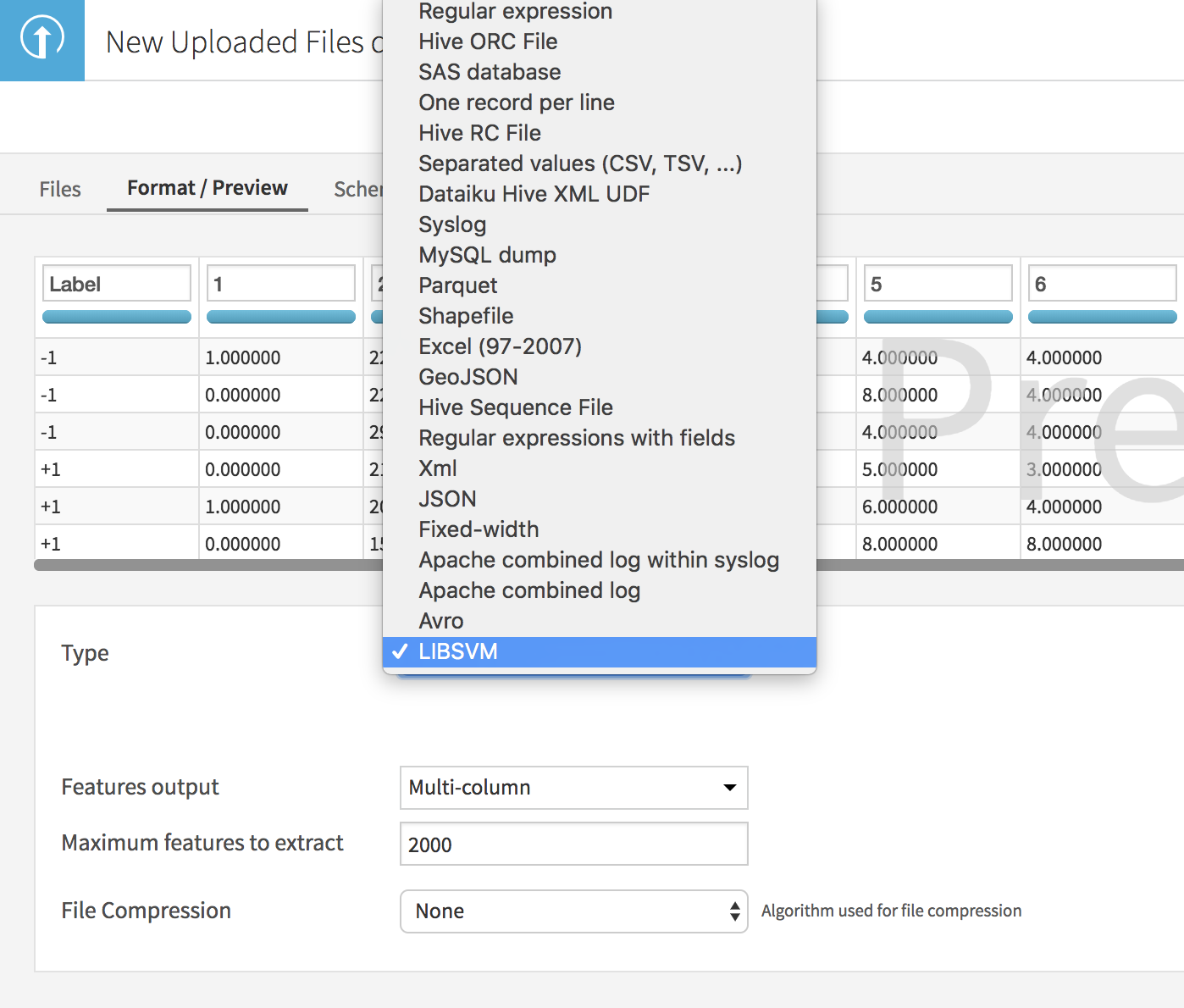The width and height of the screenshot is (1184, 1008).
Task: Click the Maximum features to extract field
Action: click(x=573, y=844)
